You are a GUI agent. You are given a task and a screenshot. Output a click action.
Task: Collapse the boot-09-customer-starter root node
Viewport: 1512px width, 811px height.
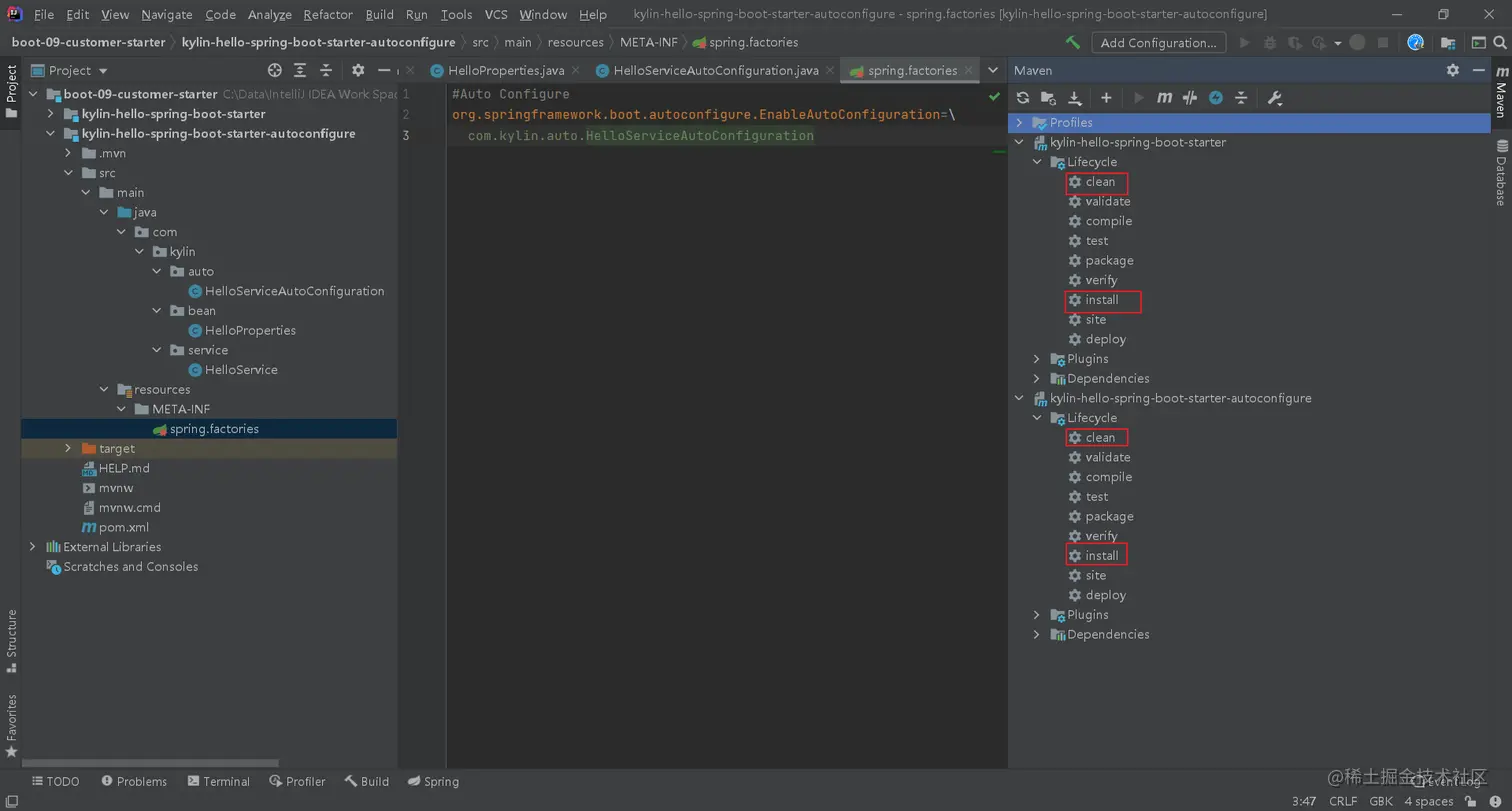pyautogui.click(x=35, y=94)
